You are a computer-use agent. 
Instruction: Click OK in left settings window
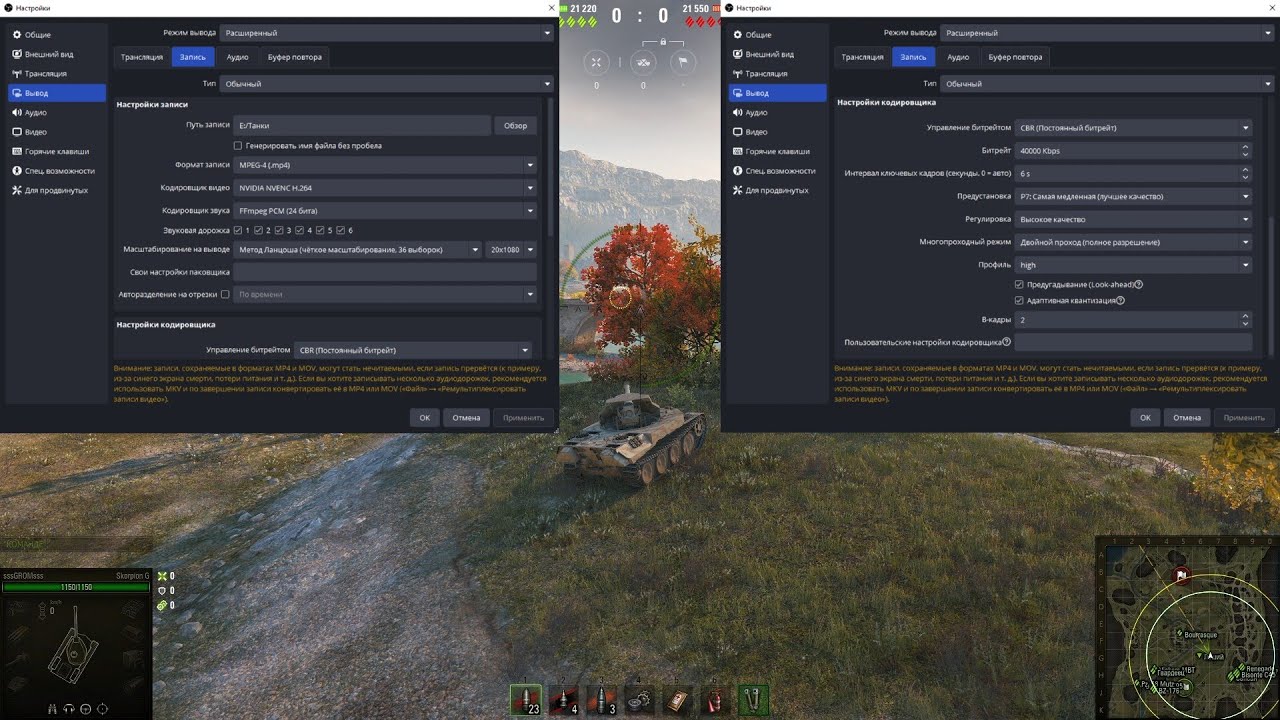coord(424,418)
